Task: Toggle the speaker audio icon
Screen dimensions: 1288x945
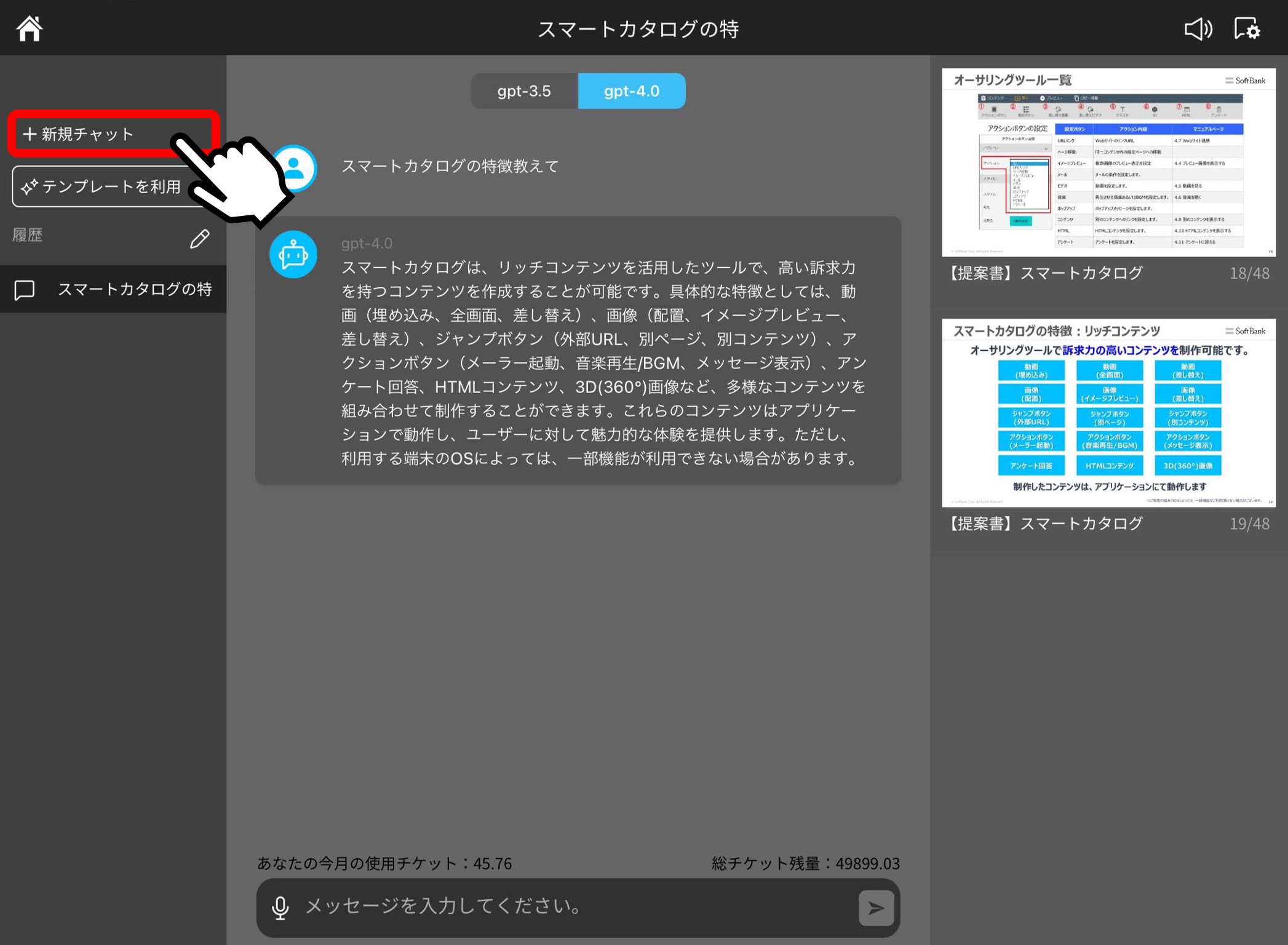Action: point(1198,28)
